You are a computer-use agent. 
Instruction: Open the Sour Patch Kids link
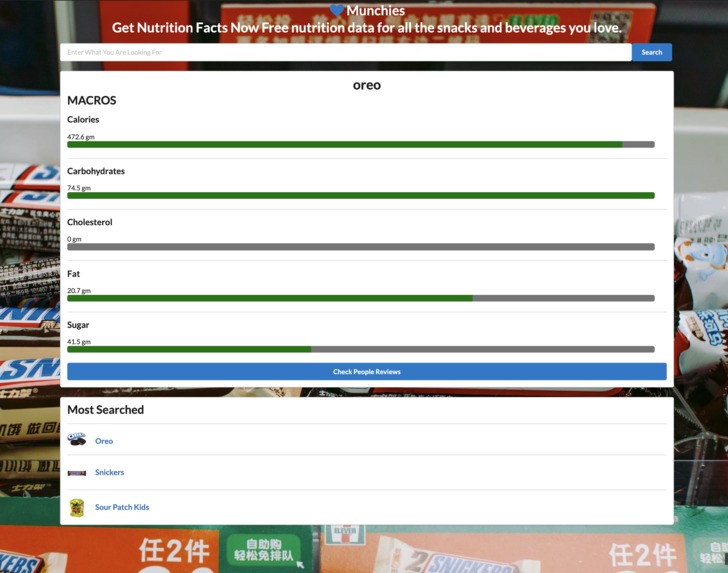[x=122, y=507]
